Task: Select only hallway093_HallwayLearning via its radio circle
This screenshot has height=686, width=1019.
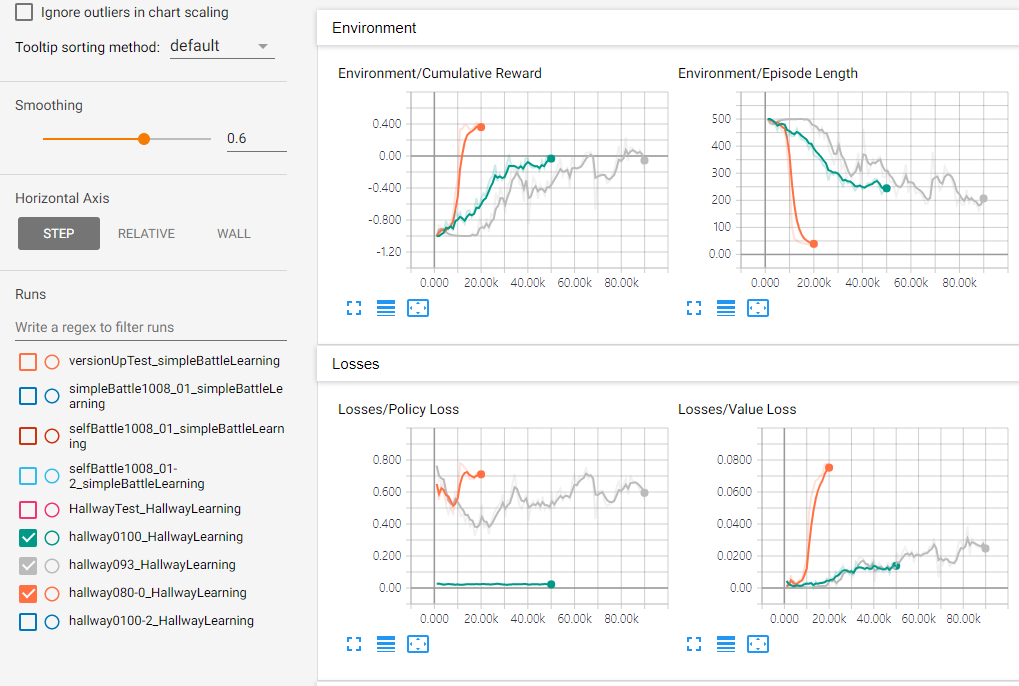Action: click(52, 566)
